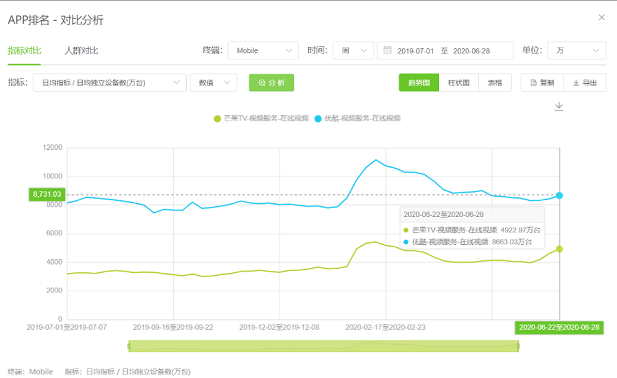
Task: Open the 单位 万 dropdown
Action: 576,51
